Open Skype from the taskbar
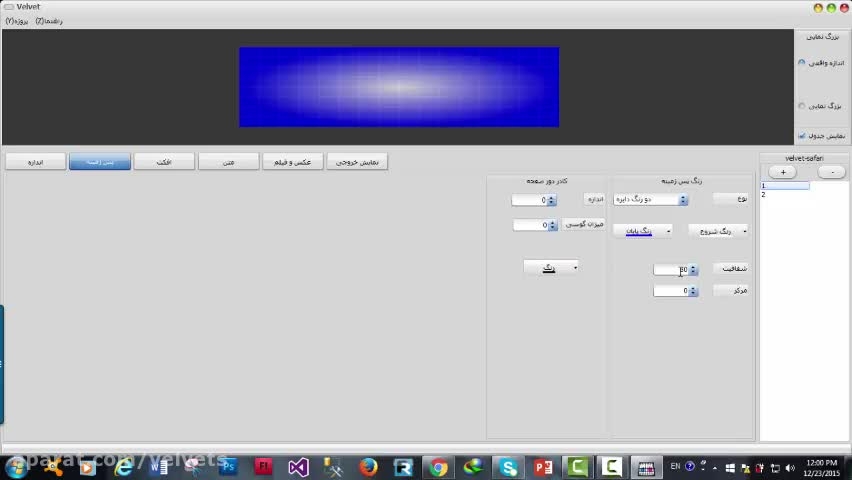 [508, 467]
